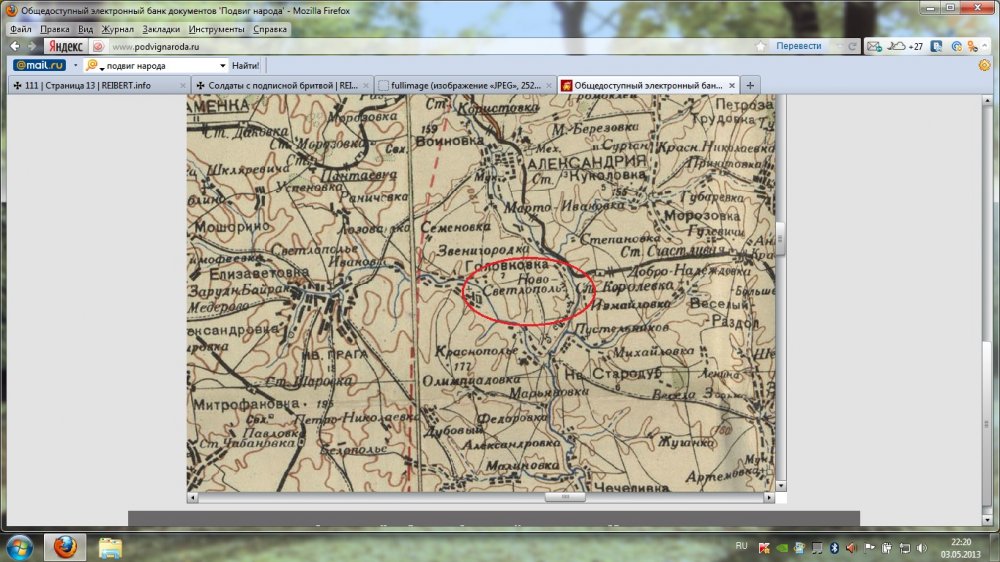This screenshot has width=1000, height=562.
Task: Open the orange settings gear on Mail.ru toolbar
Action: [x=985, y=65]
